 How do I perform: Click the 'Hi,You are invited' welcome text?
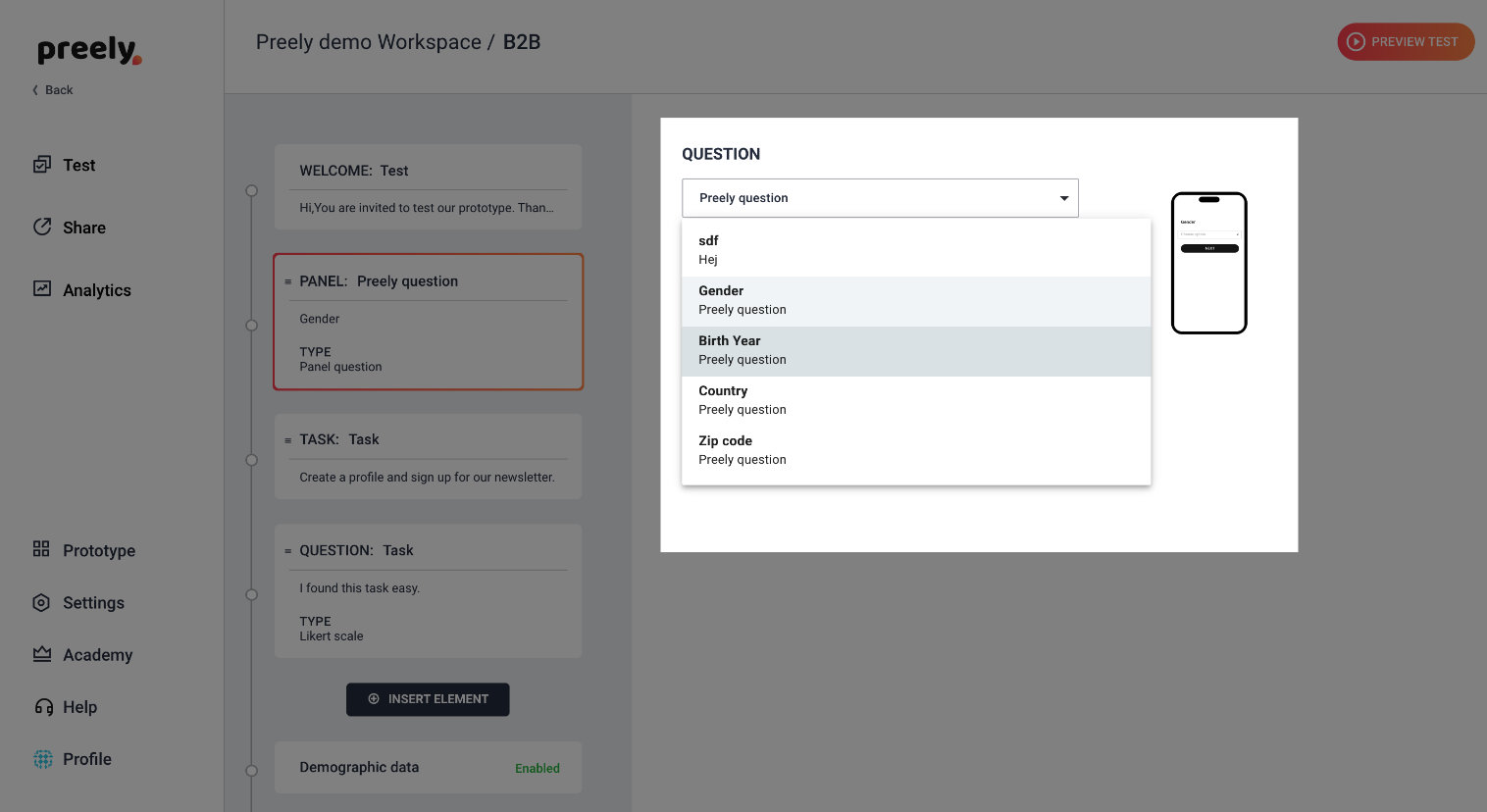tap(427, 208)
